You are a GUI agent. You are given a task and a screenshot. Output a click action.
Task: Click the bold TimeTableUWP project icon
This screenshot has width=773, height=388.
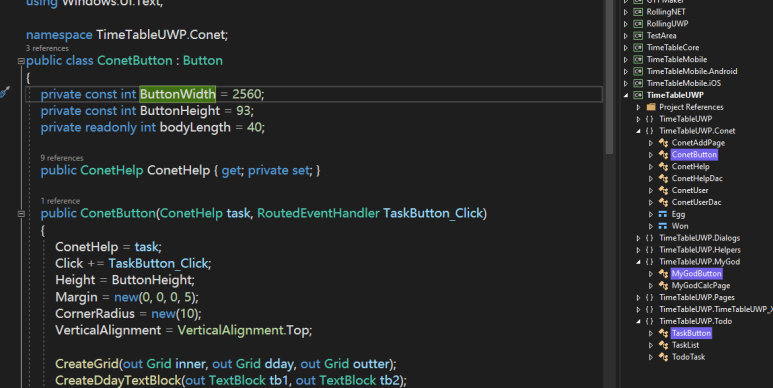pyautogui.click(x=638, y=95)
